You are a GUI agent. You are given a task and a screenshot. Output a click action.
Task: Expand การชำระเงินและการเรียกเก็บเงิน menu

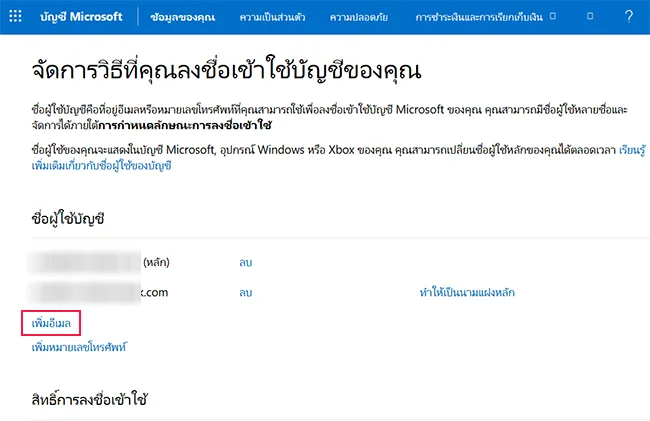pyautogui.click(x=485, y=17)
